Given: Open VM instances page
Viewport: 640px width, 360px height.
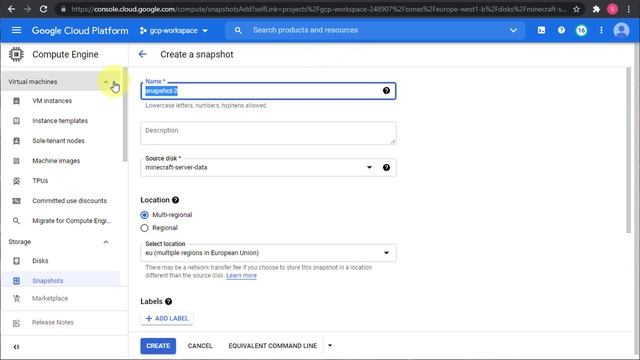Looking at the screenshot, I should tap(52, 101).
